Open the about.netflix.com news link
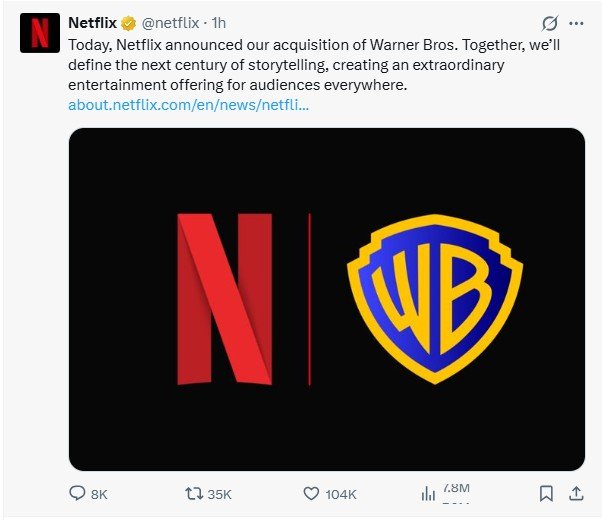The image size is (602, 520). pyautogui.click(x=188, y=104)
